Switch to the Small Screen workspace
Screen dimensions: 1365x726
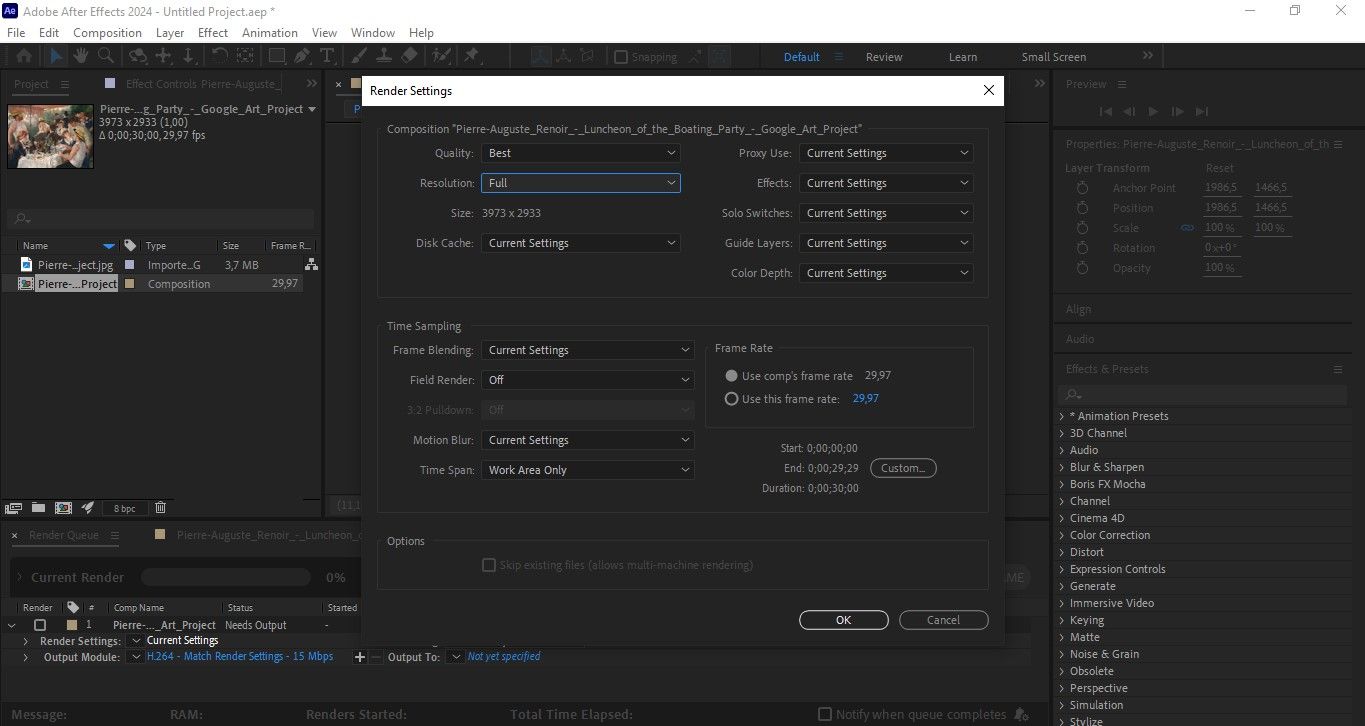tap(1052, 57)
